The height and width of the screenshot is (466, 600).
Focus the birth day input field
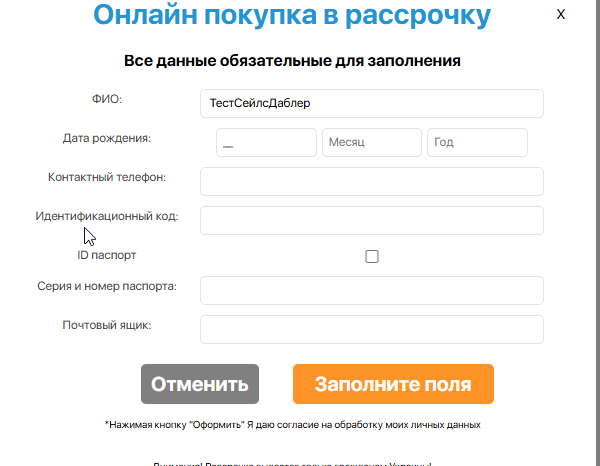pos(266,142)
